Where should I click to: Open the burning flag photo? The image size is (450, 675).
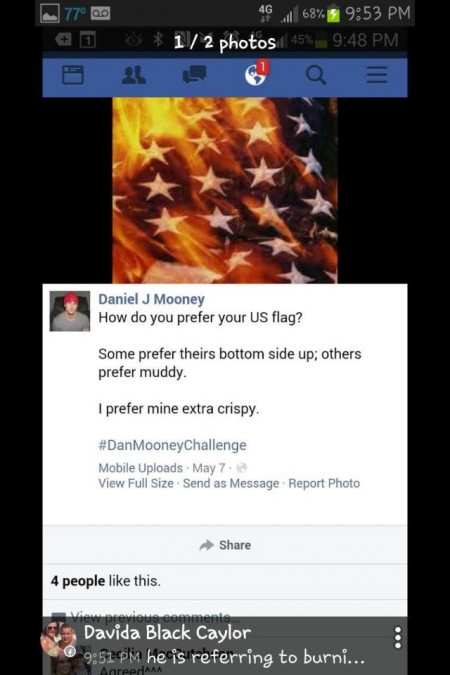point(225,190)
